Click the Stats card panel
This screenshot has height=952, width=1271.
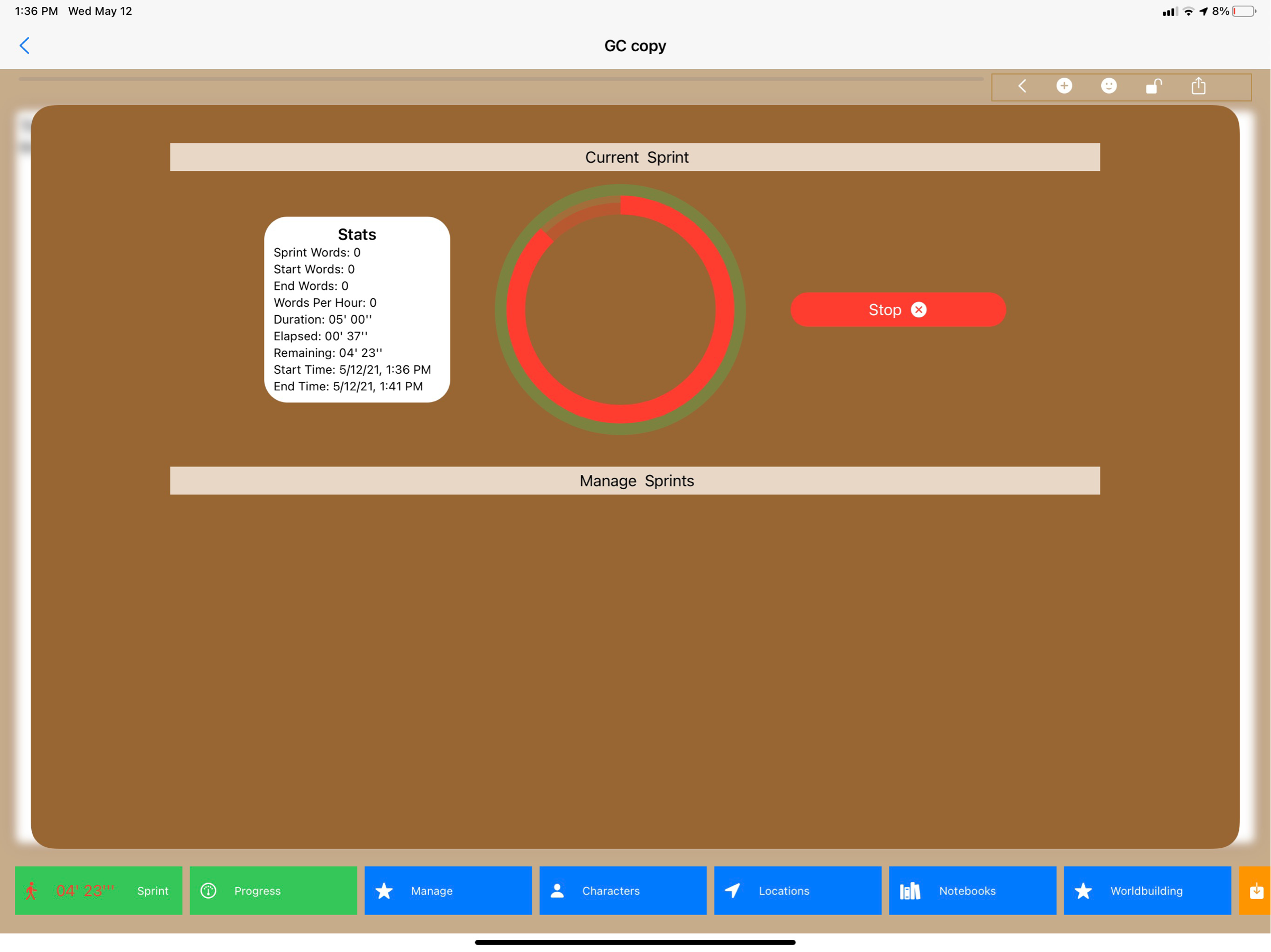pyautogui.click(x=357, y=310)
